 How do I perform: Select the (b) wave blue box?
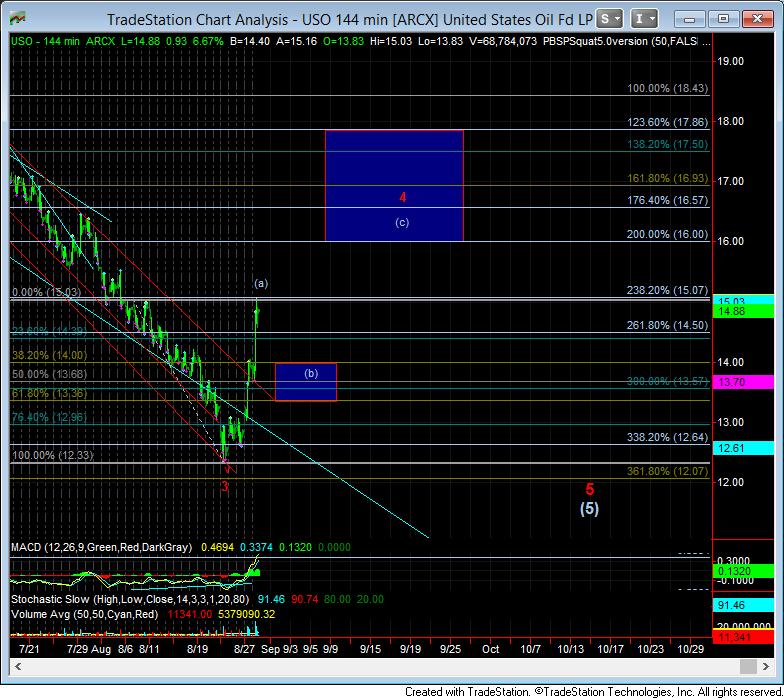point(306,382)
